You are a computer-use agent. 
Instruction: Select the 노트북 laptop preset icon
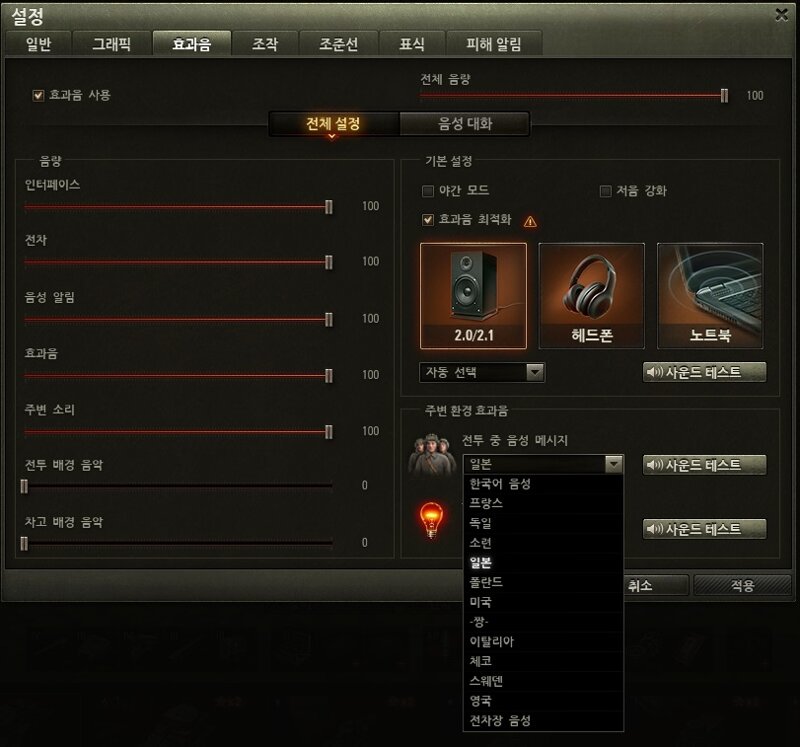pyautogui.click(x=710, y=296)
